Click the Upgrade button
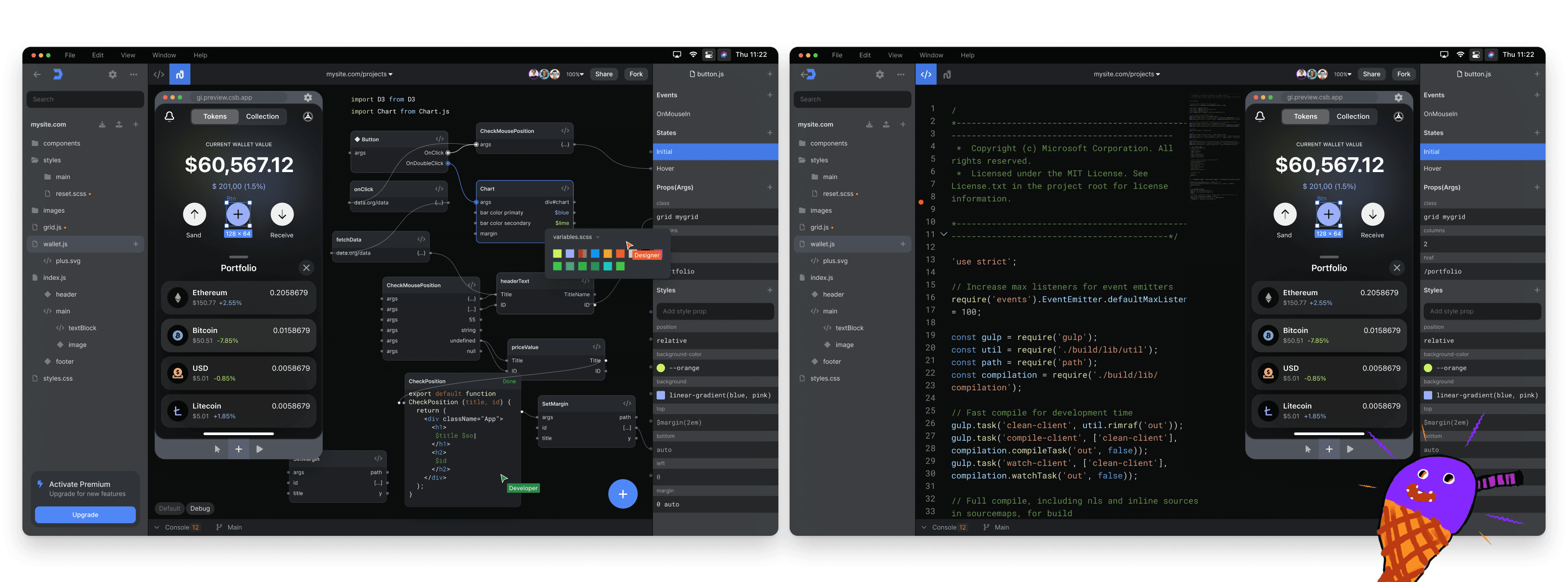 coord(85,514)
